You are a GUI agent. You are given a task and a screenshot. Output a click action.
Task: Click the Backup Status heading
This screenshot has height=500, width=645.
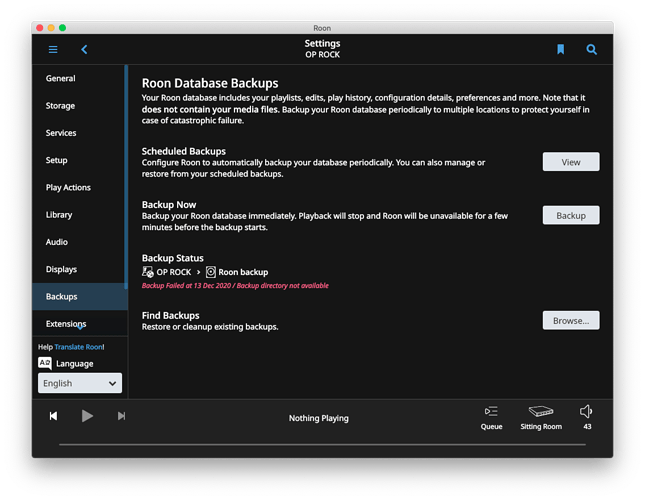[173, 258]
